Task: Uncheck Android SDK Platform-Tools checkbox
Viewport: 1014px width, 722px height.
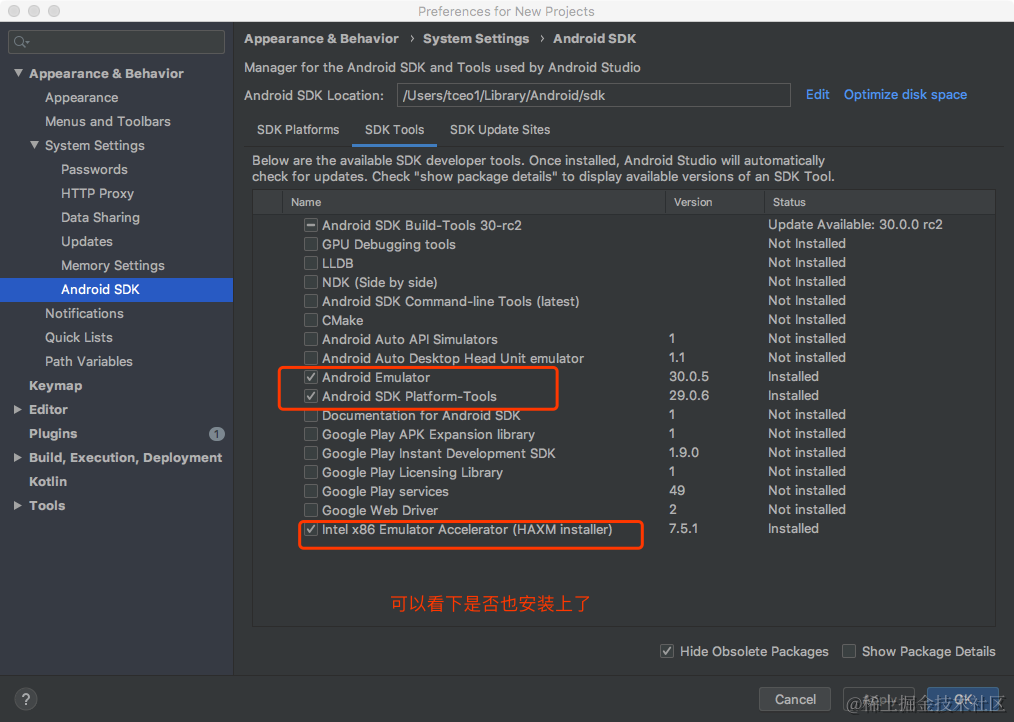Action: tap(311, 396)
